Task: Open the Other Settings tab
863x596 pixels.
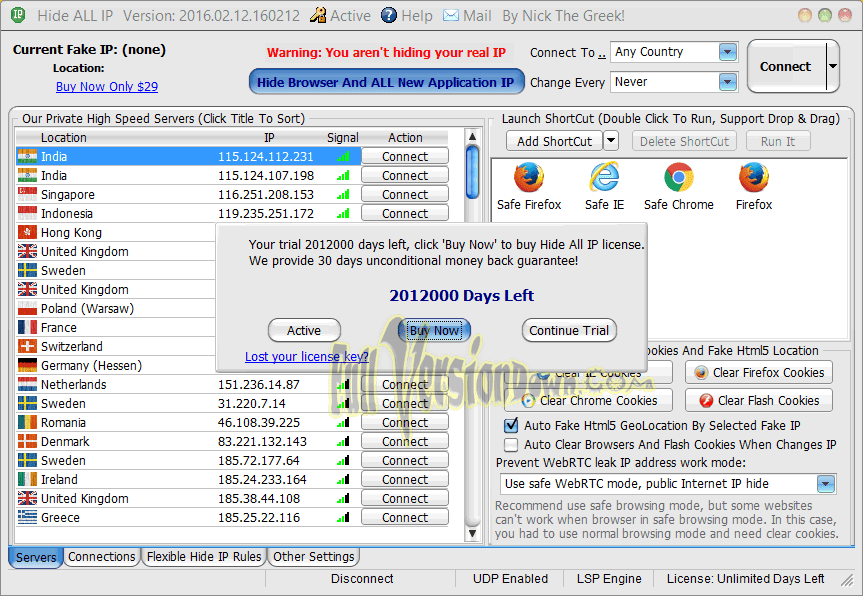Action: [314, 557]
